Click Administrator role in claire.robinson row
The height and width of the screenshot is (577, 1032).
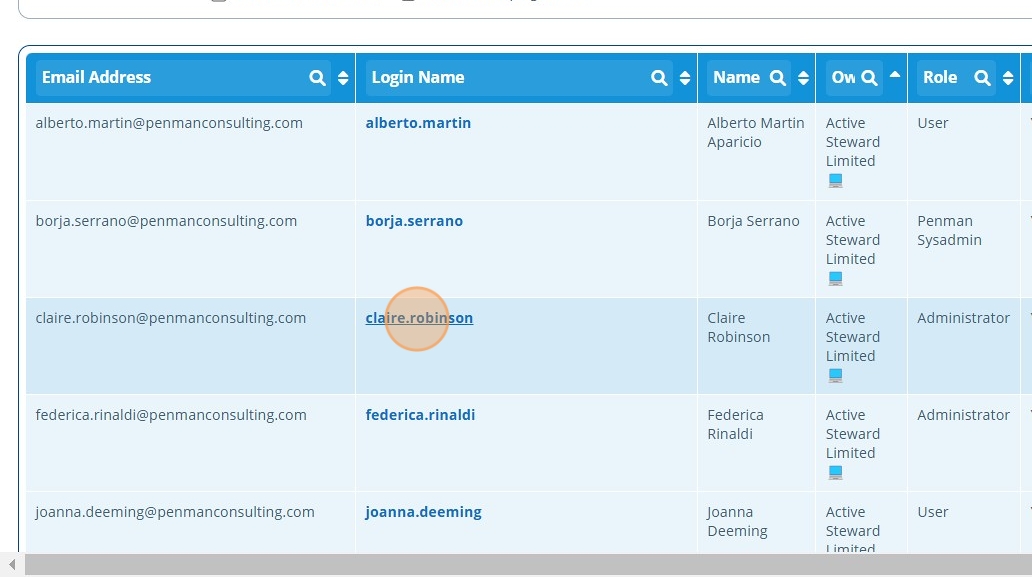(964, 318)
